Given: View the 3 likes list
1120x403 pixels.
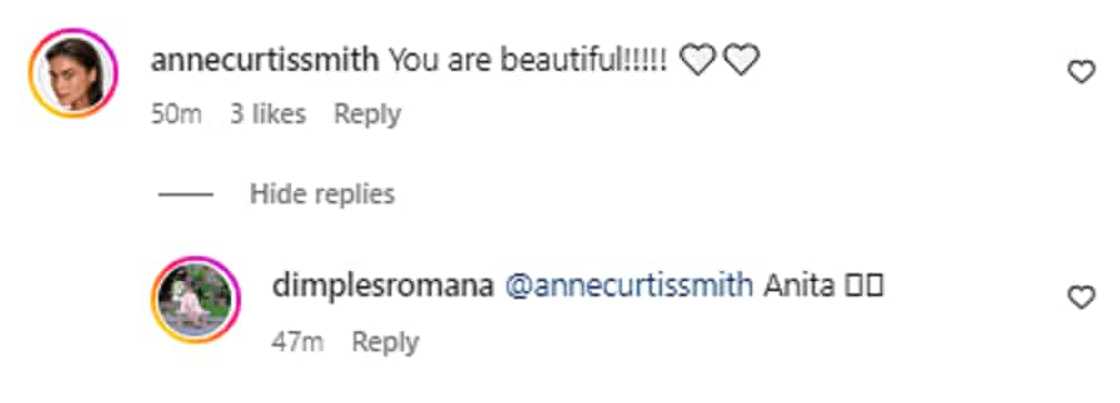Looking at the screenshot, I should (x=267, y=115).
